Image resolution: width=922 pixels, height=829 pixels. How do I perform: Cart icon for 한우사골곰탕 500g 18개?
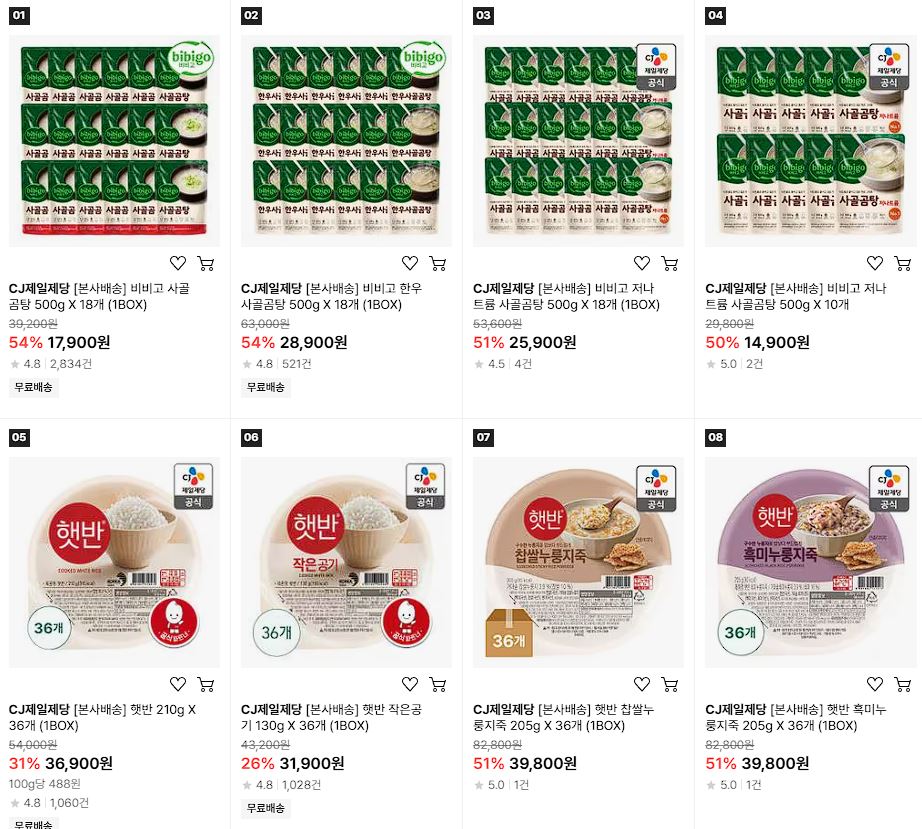point(437,263)
